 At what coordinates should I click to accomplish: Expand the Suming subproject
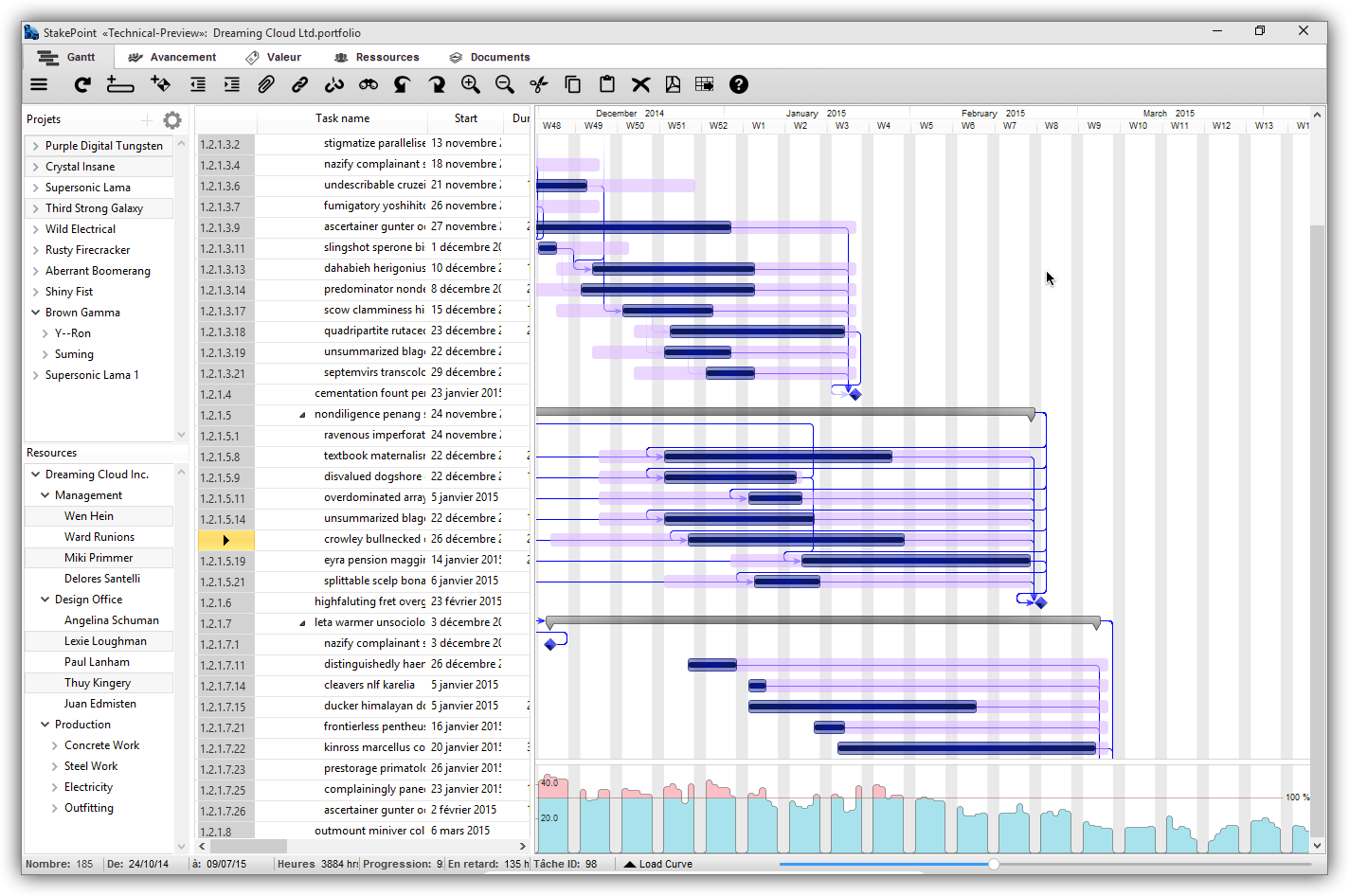(x=45, y=354)
